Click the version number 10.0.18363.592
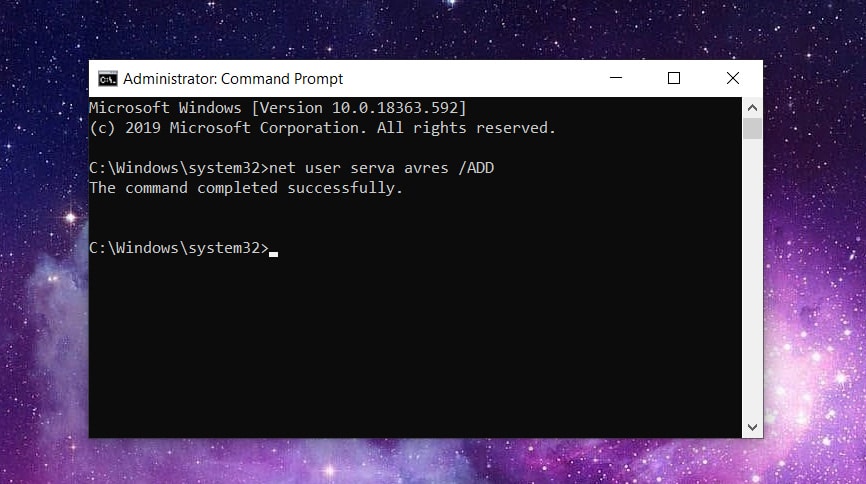This screenshot has width=866, height=484. 395,108
